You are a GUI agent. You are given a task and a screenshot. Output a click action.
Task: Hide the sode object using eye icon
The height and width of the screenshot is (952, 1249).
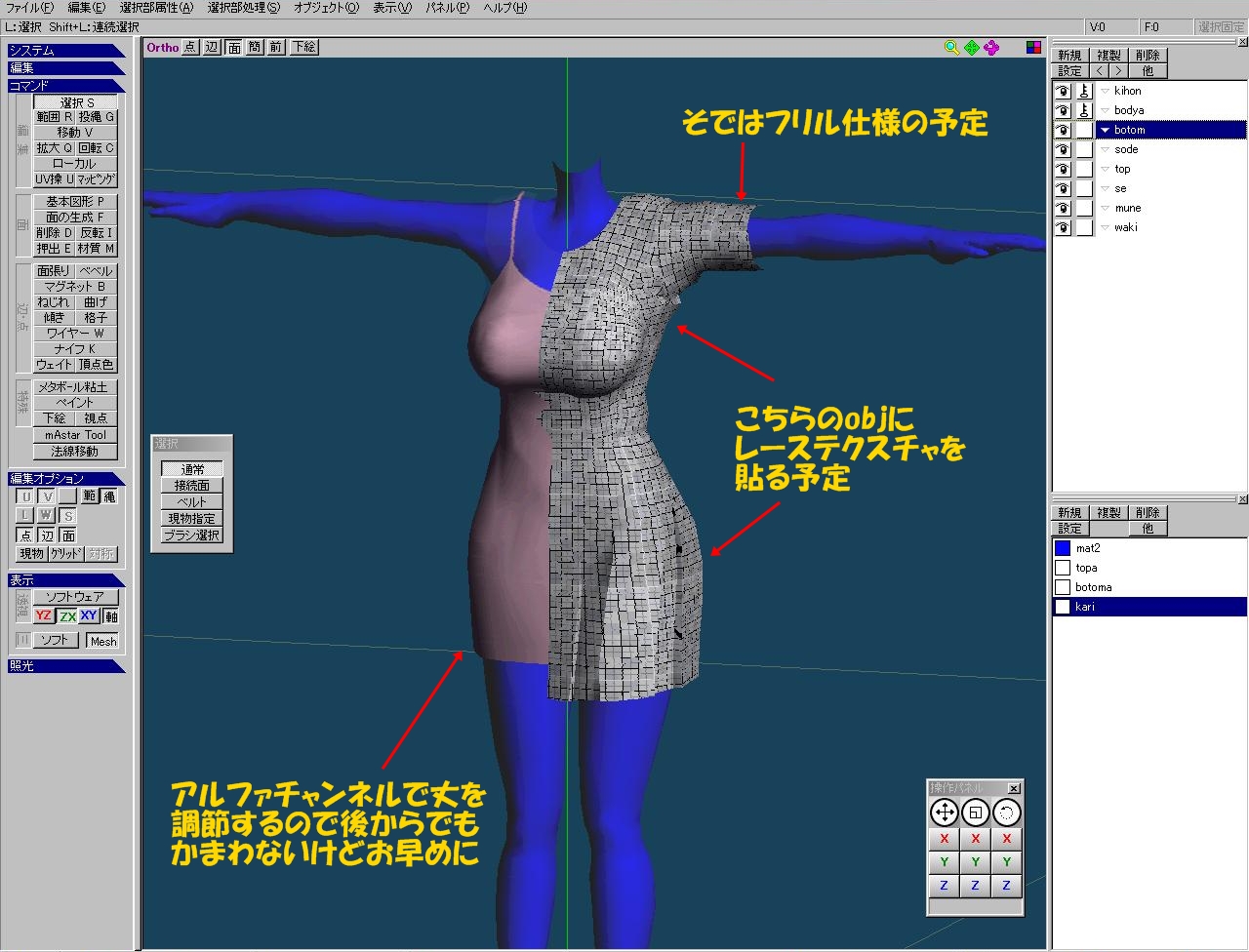pyautogui.click(x=1063, y=149)
